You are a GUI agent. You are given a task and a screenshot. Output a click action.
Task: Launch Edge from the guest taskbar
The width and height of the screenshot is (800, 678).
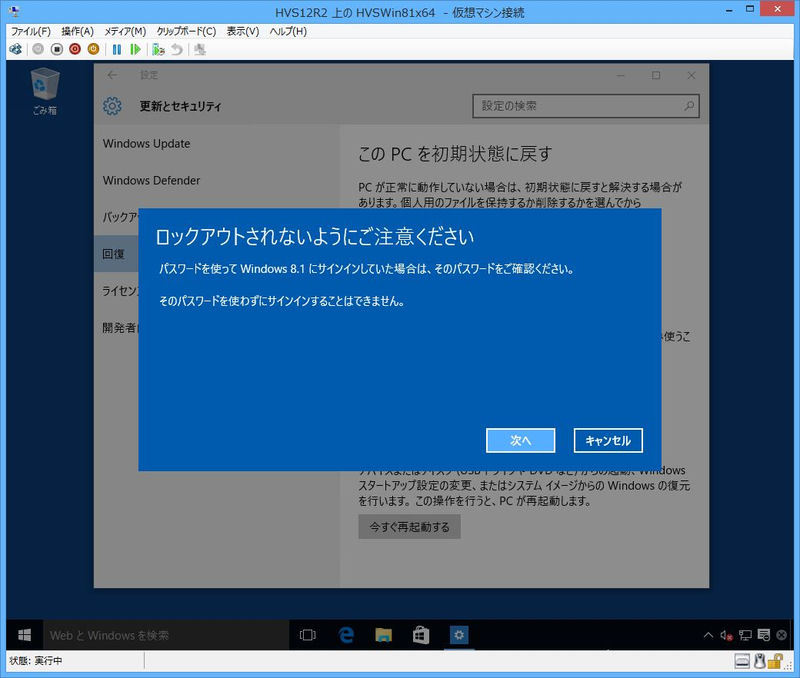346,635
